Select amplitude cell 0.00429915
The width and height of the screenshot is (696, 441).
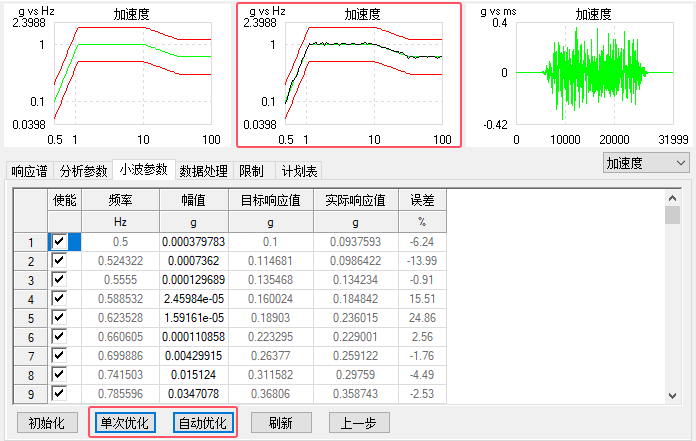[x=194, y=356]
